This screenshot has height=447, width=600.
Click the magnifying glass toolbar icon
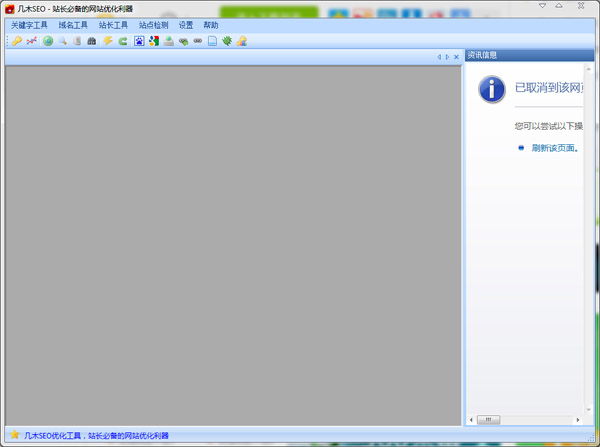63,41
